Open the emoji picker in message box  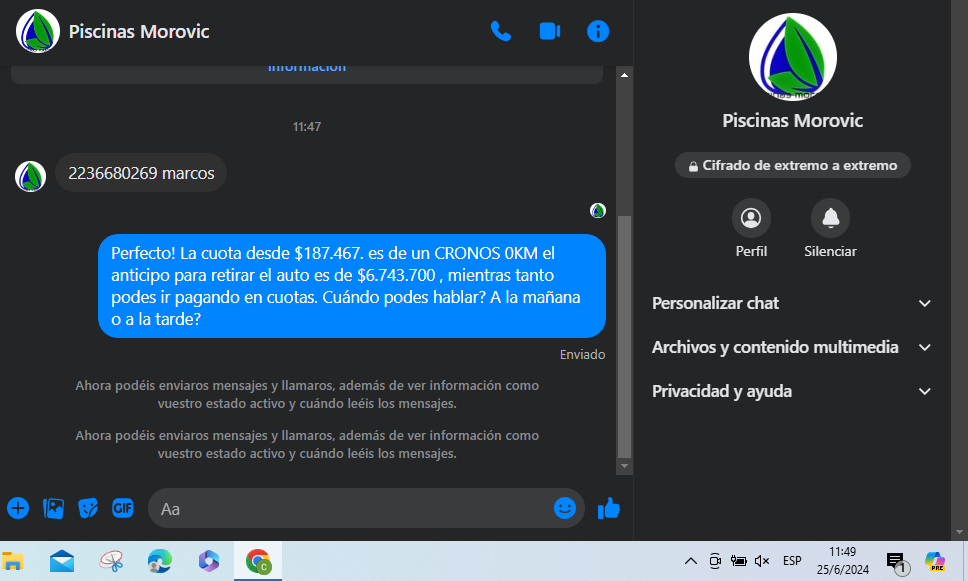[565, 508]
